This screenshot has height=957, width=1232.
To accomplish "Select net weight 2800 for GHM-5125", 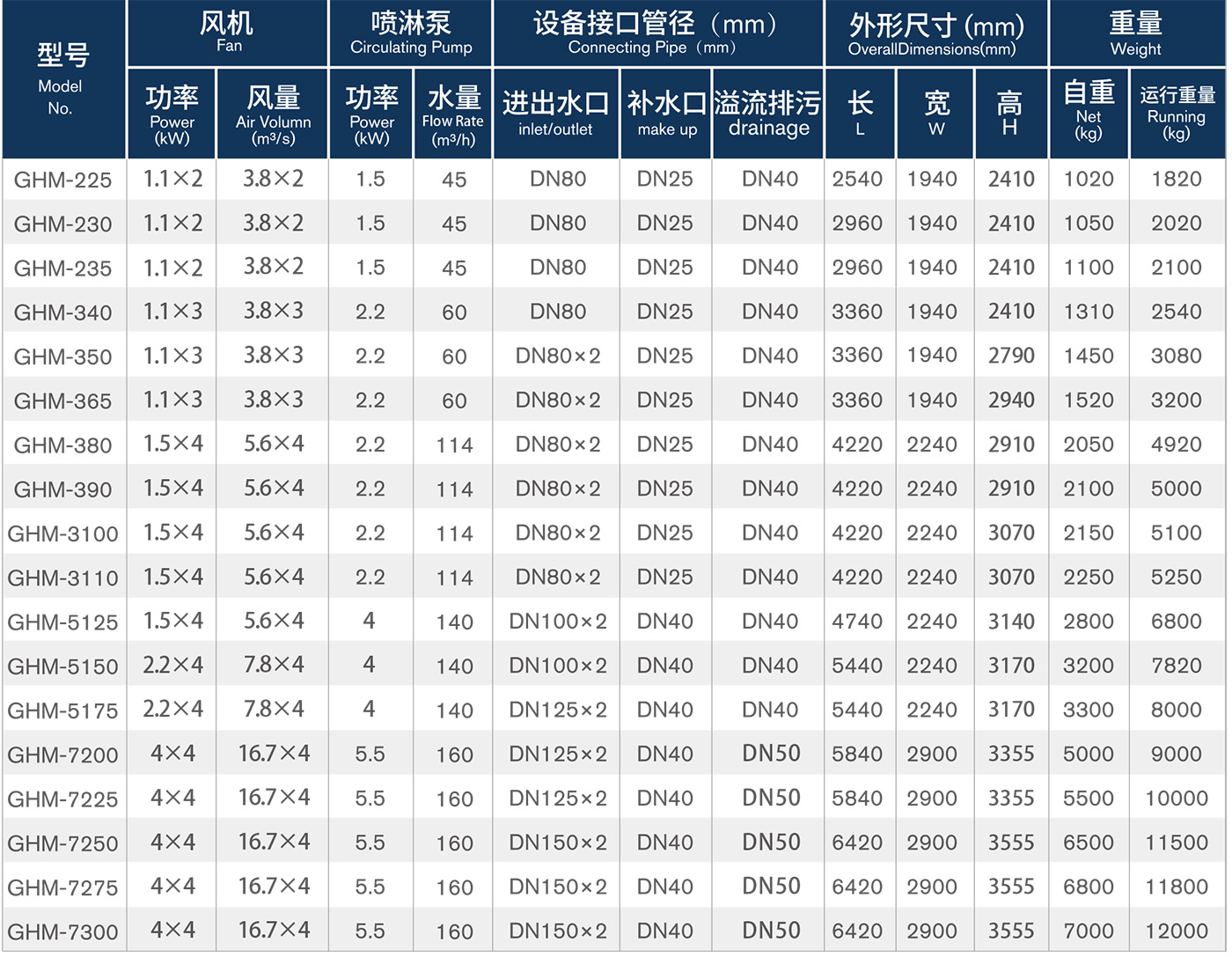I will pos(1089,622).
